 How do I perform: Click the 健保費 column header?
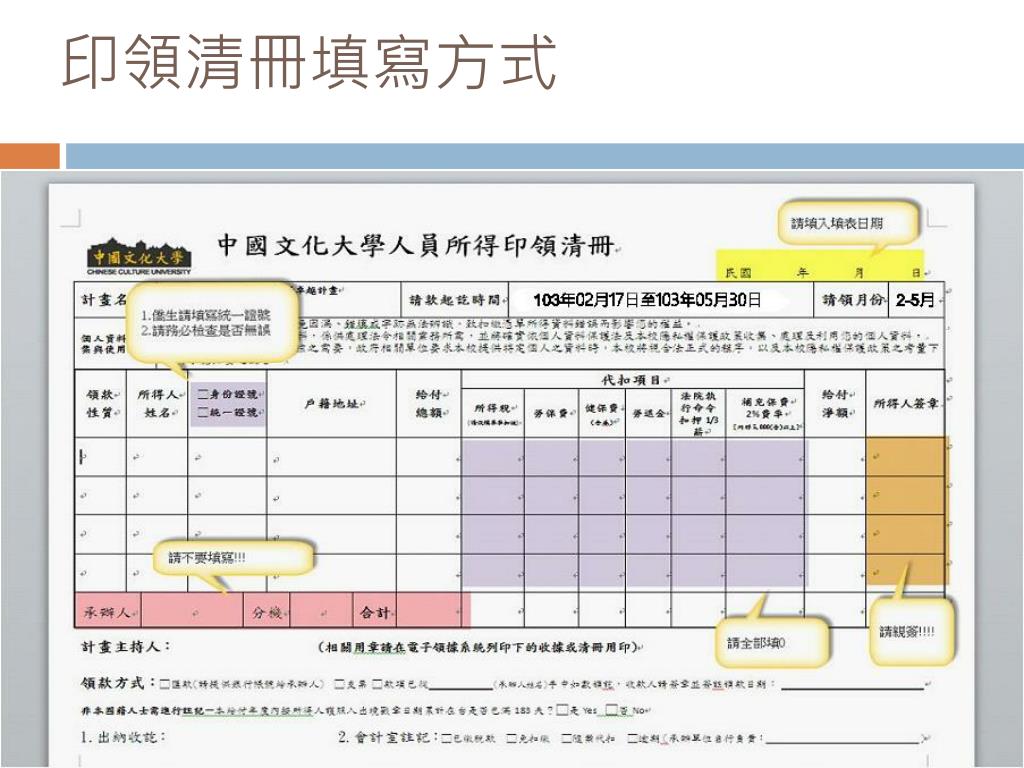point(601,413)
